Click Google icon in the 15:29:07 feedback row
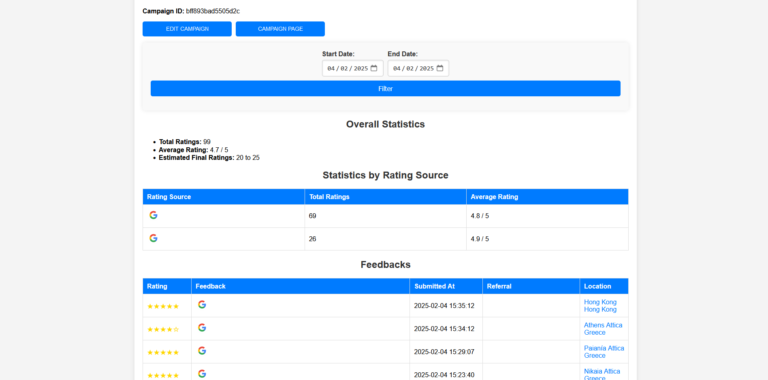Viewport: 768px width, 380px height. tap(202, 351)
